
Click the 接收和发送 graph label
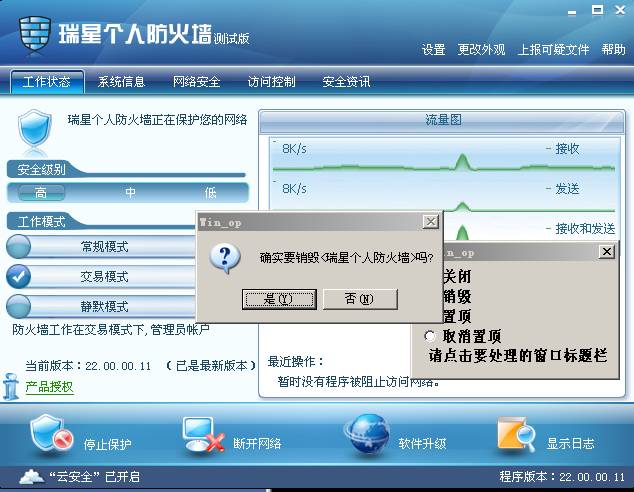coord(585,228)
